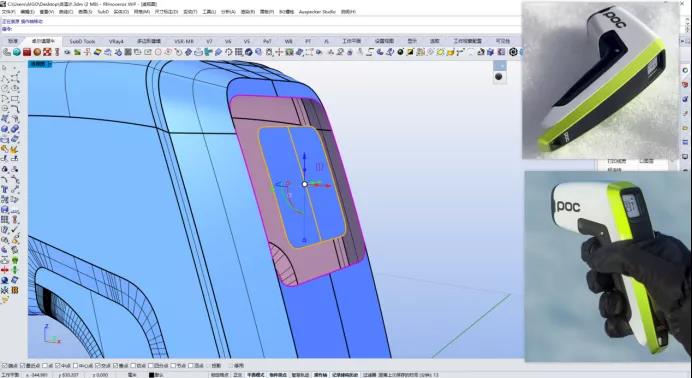Open the viewport title dropdown arrow
Viewport: 692px width, 378px height.
pos(50,64)
